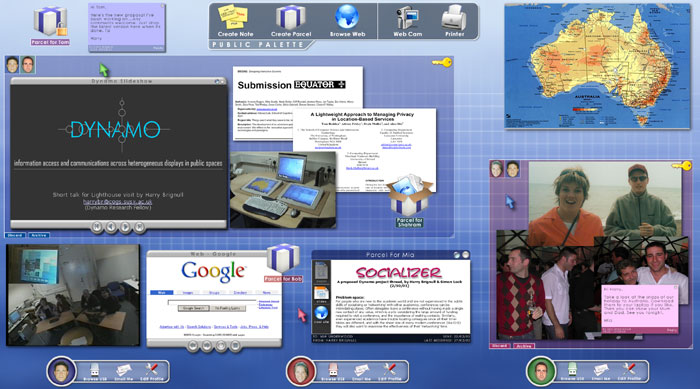Open the globe web link in Parcel For Mia sidebar
This screenshot has height=389, width=700.
tap(321, 314)
